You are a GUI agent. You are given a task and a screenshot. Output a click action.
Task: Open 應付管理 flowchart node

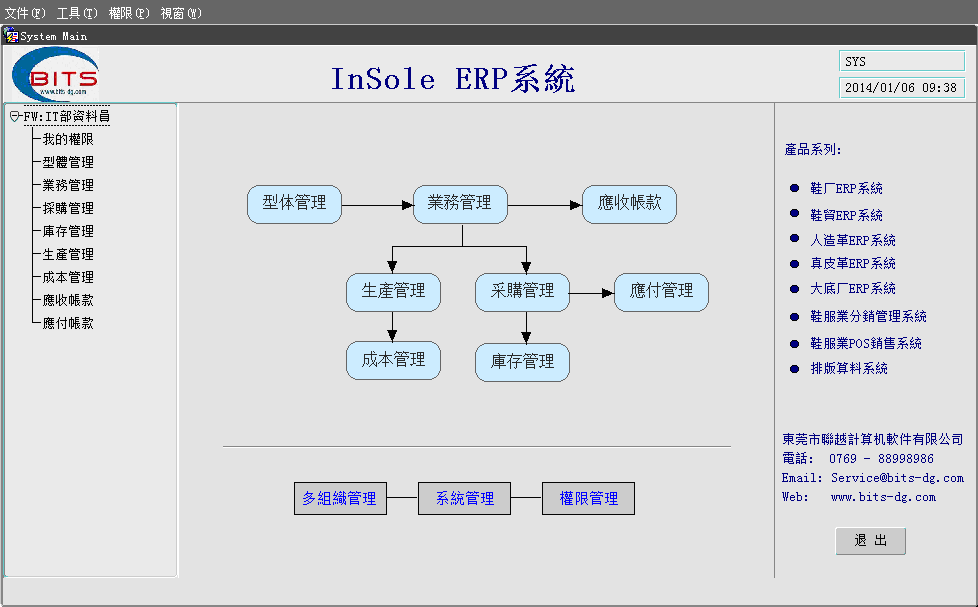662,292
